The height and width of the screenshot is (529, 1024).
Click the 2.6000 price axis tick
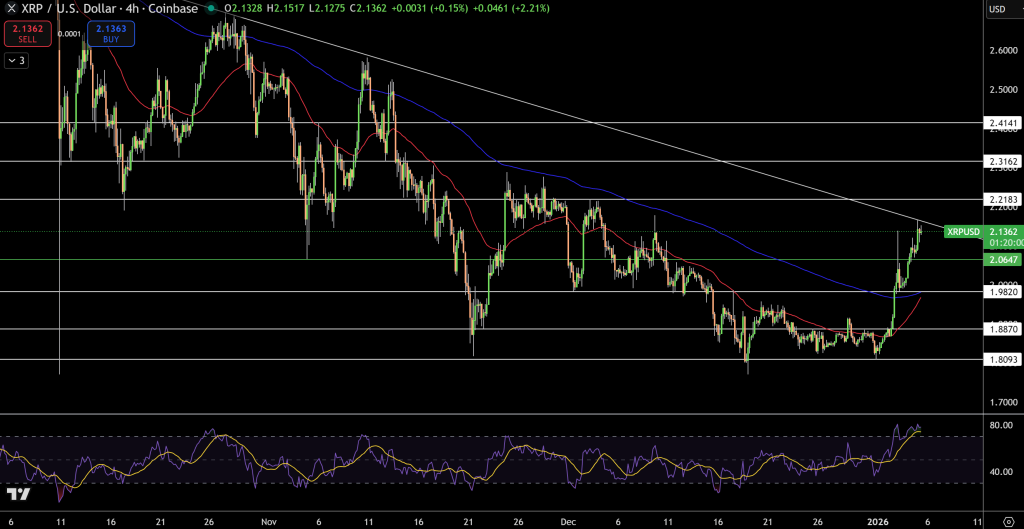click(1003, 50)
